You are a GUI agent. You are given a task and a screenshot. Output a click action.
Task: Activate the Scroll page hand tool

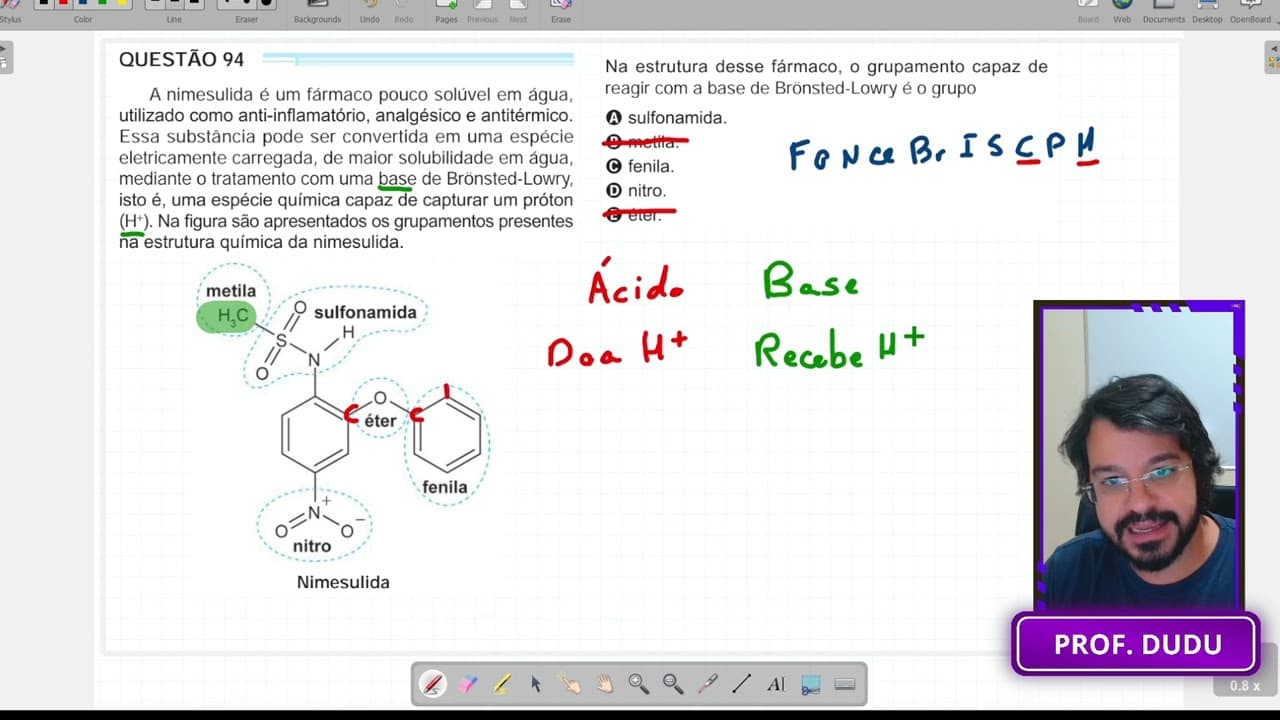[x=604, y=684]
